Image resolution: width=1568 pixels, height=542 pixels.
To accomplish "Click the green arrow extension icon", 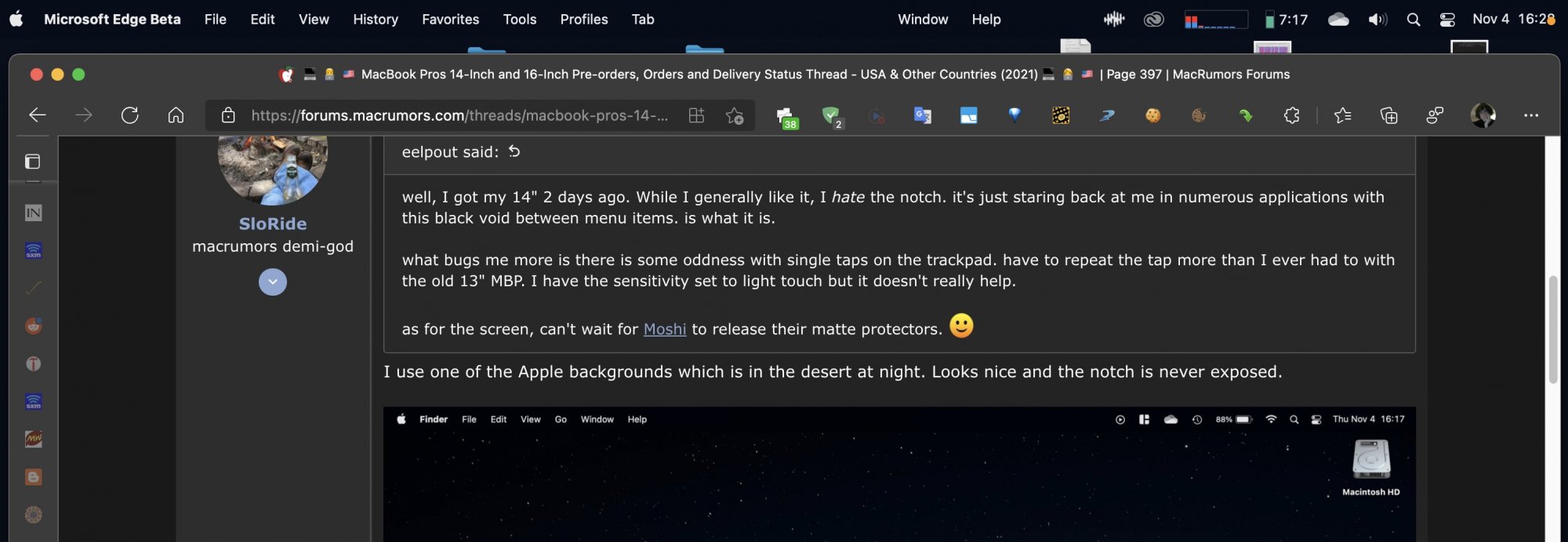I will pyautogui.click(x=1245, y=115).
